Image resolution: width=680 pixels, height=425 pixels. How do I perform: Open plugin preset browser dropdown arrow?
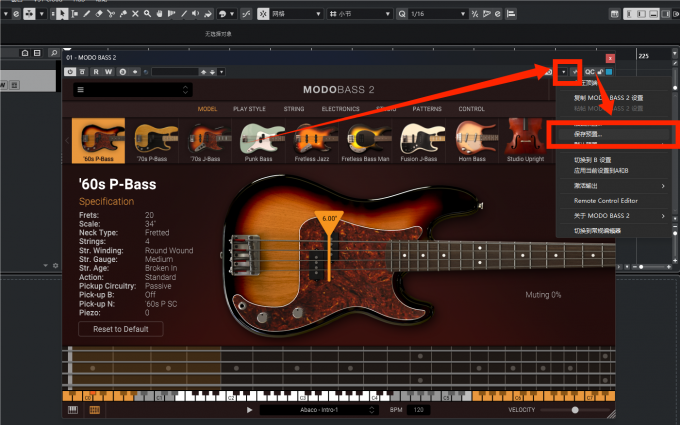(x=222, y=72)
